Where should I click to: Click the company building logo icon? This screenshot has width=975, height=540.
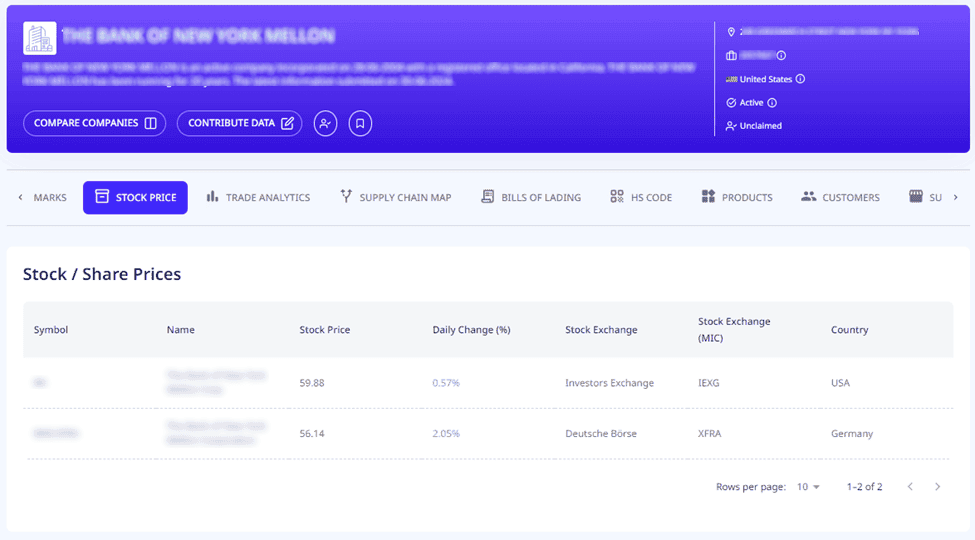[x=39, y=38]
